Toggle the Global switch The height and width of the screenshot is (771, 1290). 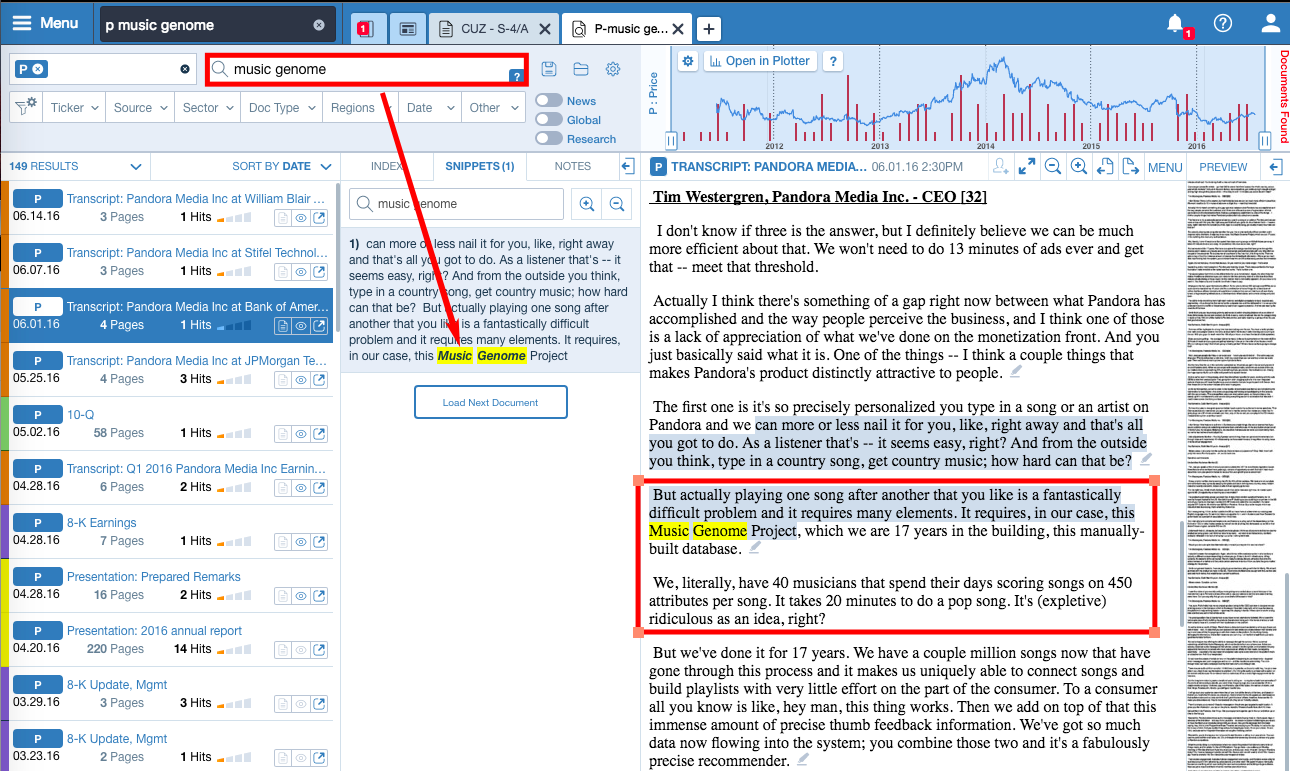pos(548,120)
